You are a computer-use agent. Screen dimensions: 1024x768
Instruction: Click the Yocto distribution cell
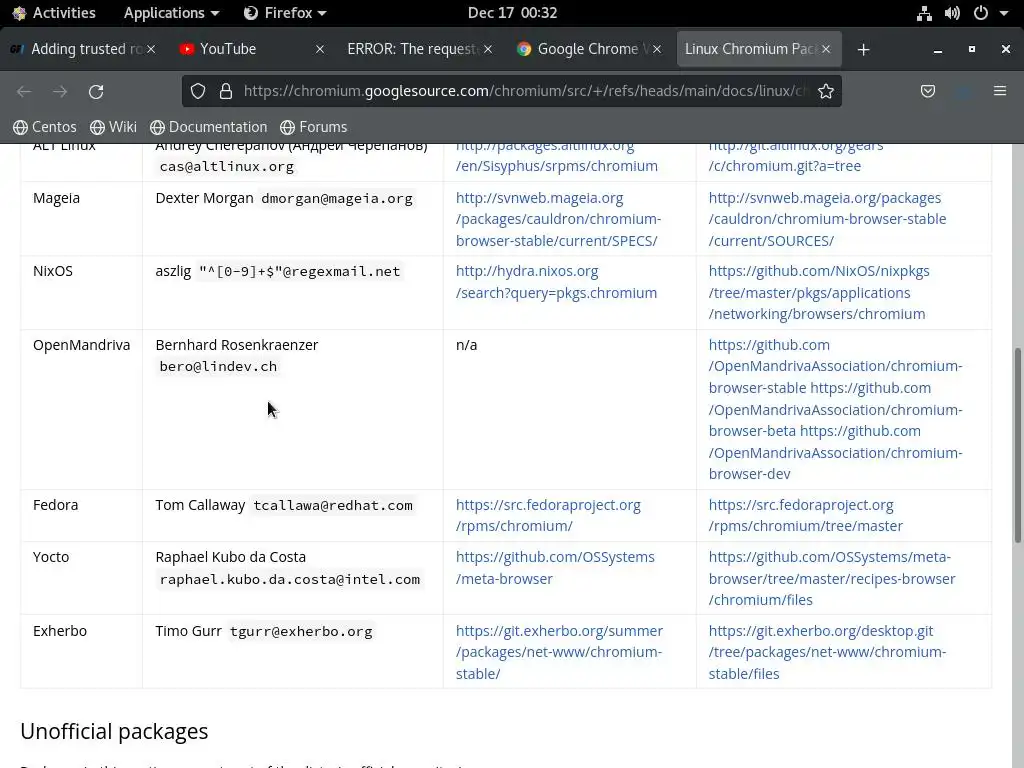click(82, 578)
